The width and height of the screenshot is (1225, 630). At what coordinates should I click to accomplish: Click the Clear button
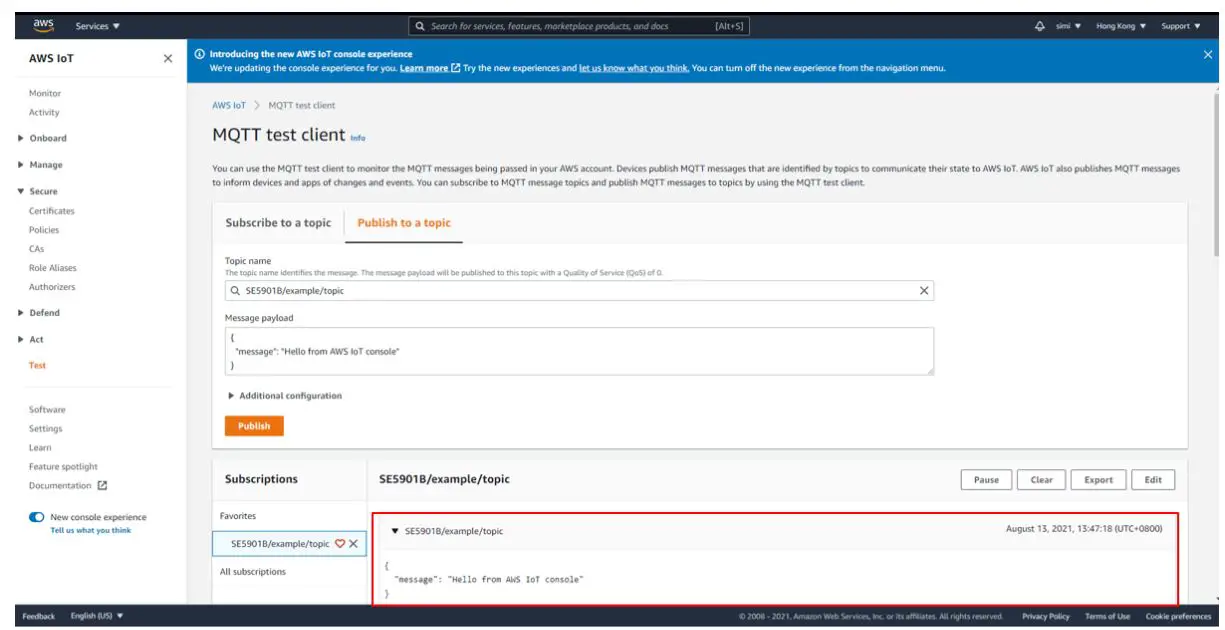[x=1042, y=480]
